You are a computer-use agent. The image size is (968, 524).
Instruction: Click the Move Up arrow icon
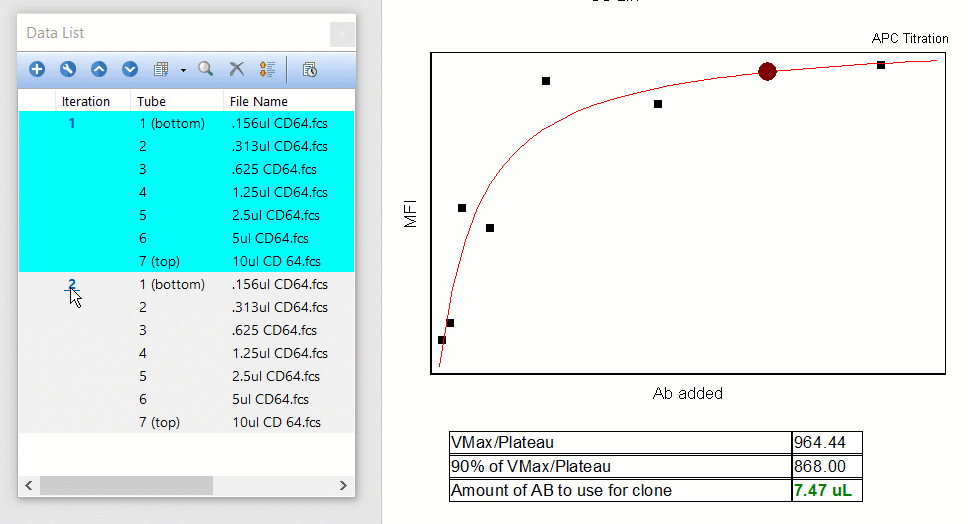pyautogui.click(x=99, y=69)
